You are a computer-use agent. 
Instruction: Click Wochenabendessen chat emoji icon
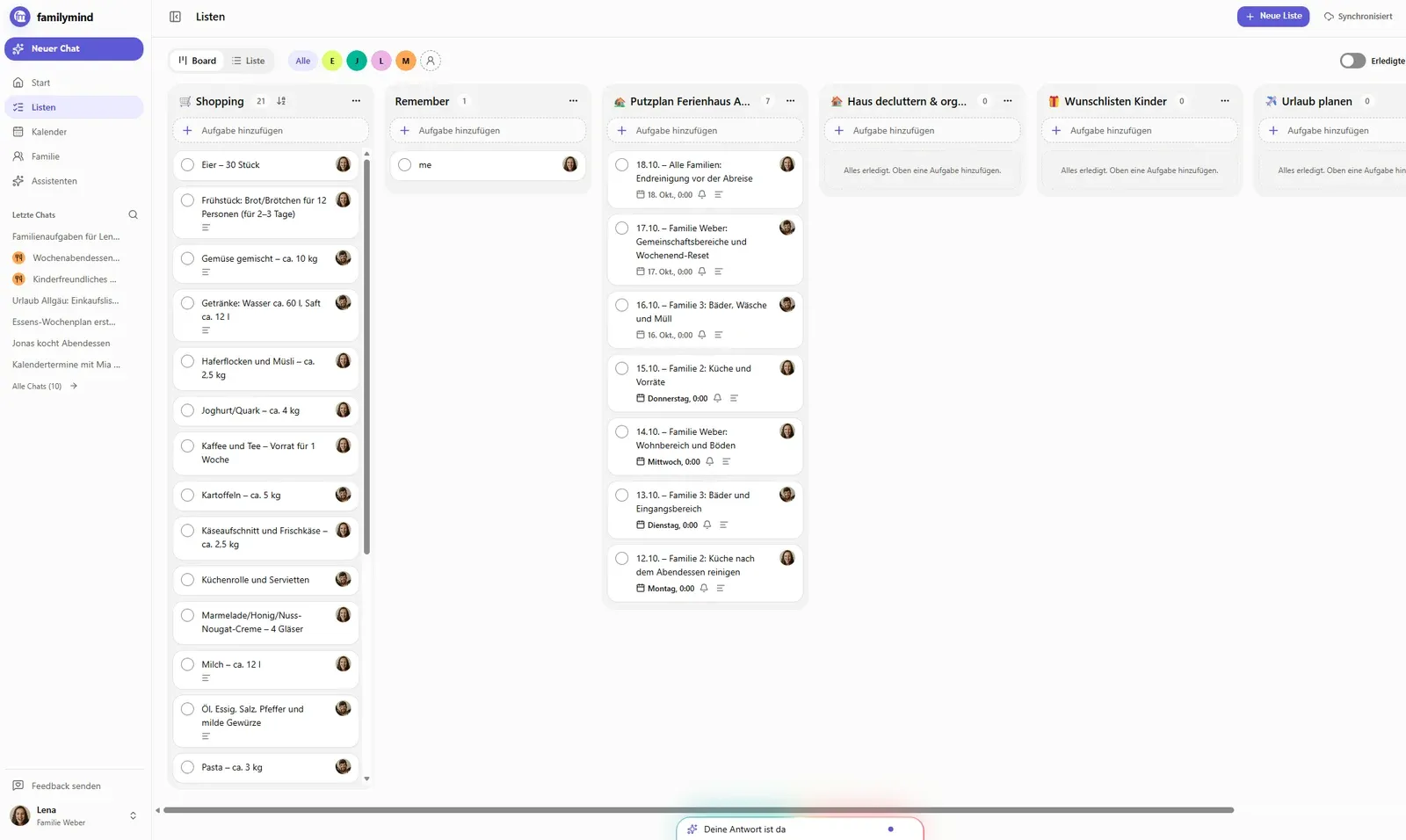(x=18, y=257)
